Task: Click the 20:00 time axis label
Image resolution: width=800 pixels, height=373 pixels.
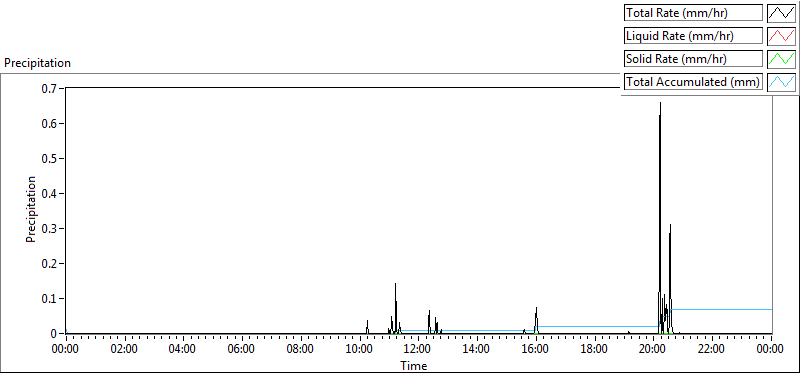Action: (x=654, y=349)
